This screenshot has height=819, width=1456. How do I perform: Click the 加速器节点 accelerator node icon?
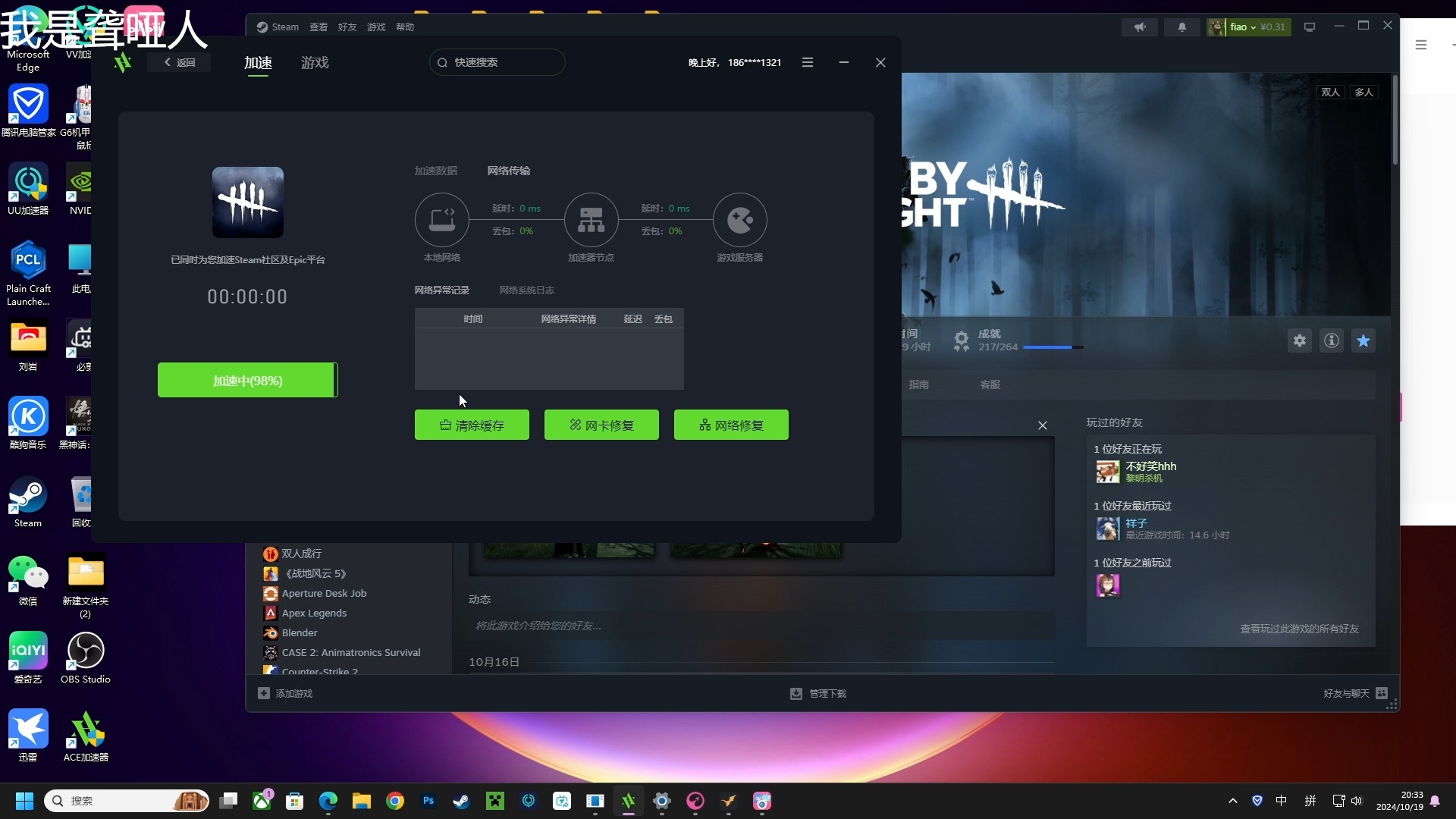click(x=590, y=219)
